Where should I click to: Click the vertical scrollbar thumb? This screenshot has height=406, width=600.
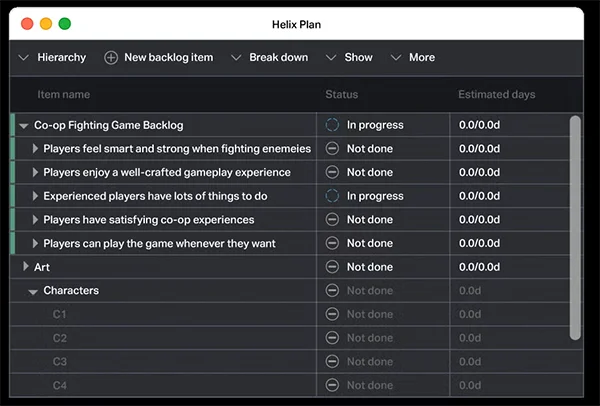[x=575, y=228]
